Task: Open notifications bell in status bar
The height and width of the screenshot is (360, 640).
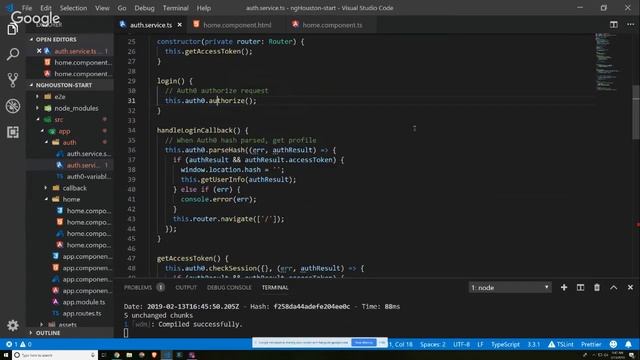Action: coord(628,344)
